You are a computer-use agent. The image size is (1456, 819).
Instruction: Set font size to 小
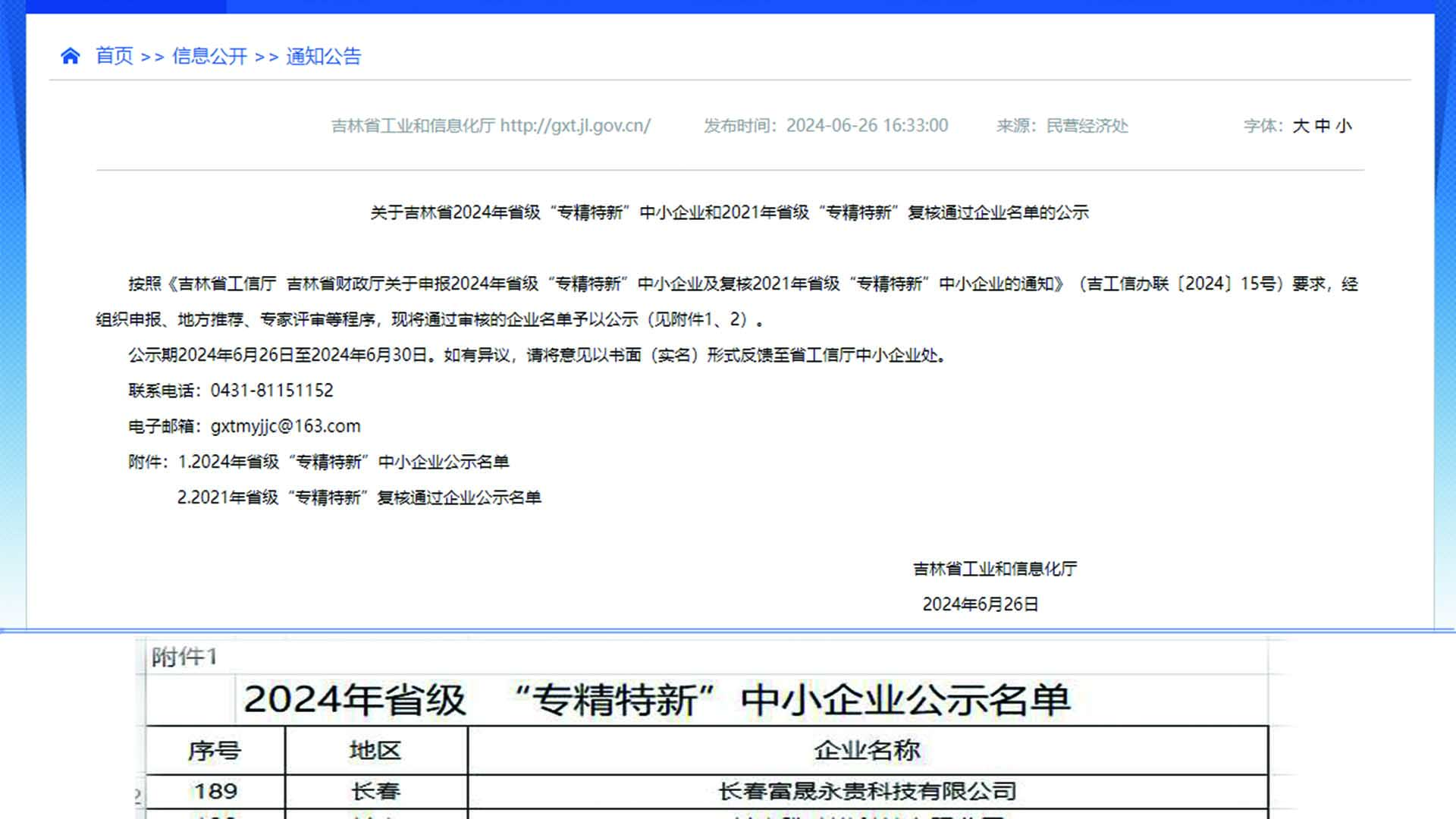click(x=1345, y=127)
